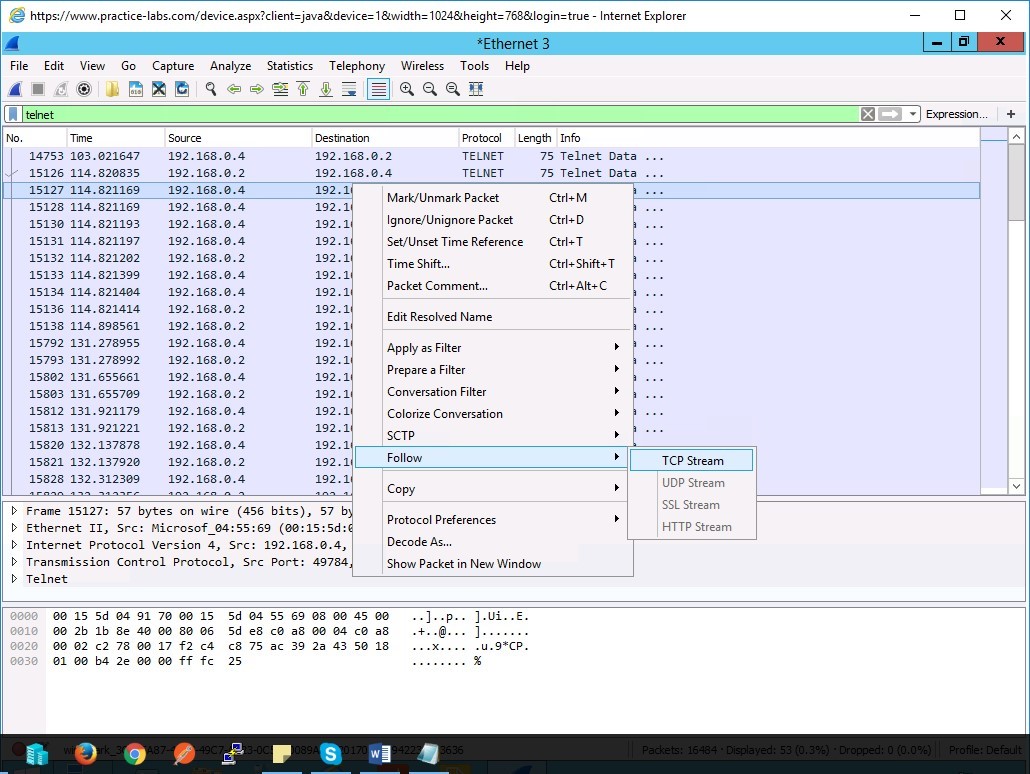Screen dimensions: 1030x774
Task: Save this capture file icon
Action: pyautogui.click(x=136, y=89)
